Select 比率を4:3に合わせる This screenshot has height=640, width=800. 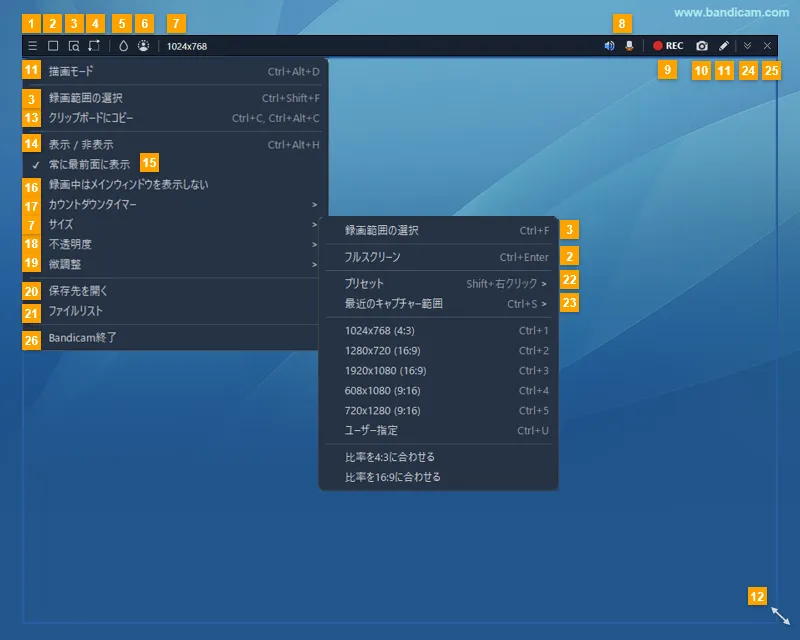[438, 457]
